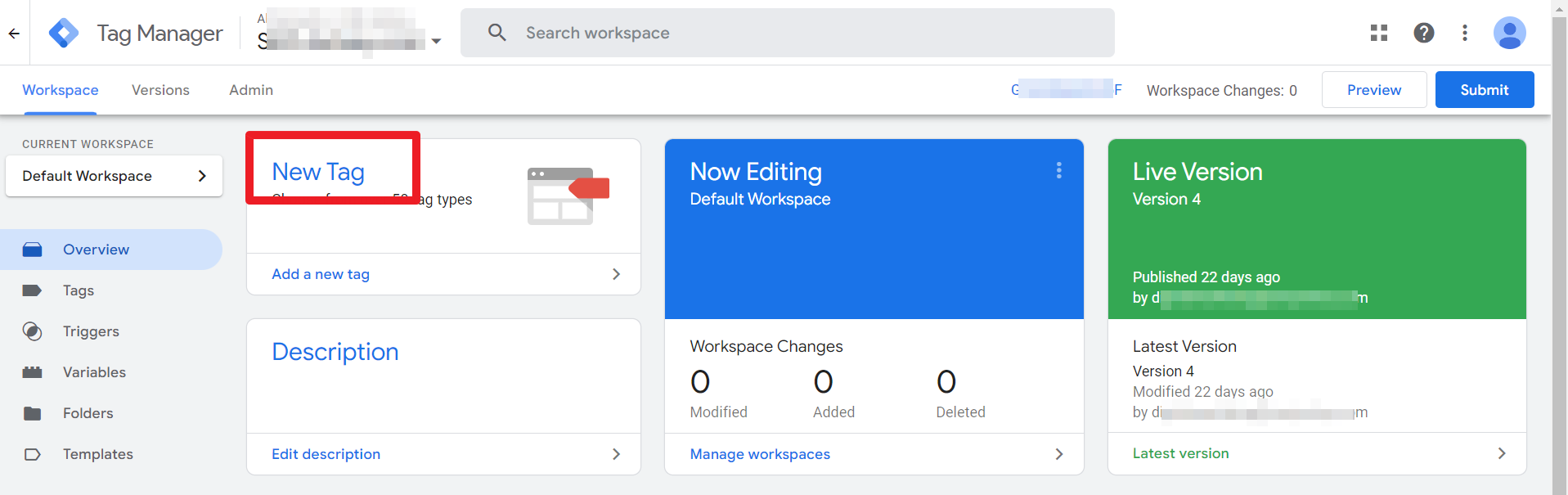The image size is (1568, 495).
Task: Click the Add a new tag link
Action: click(321, 274)
